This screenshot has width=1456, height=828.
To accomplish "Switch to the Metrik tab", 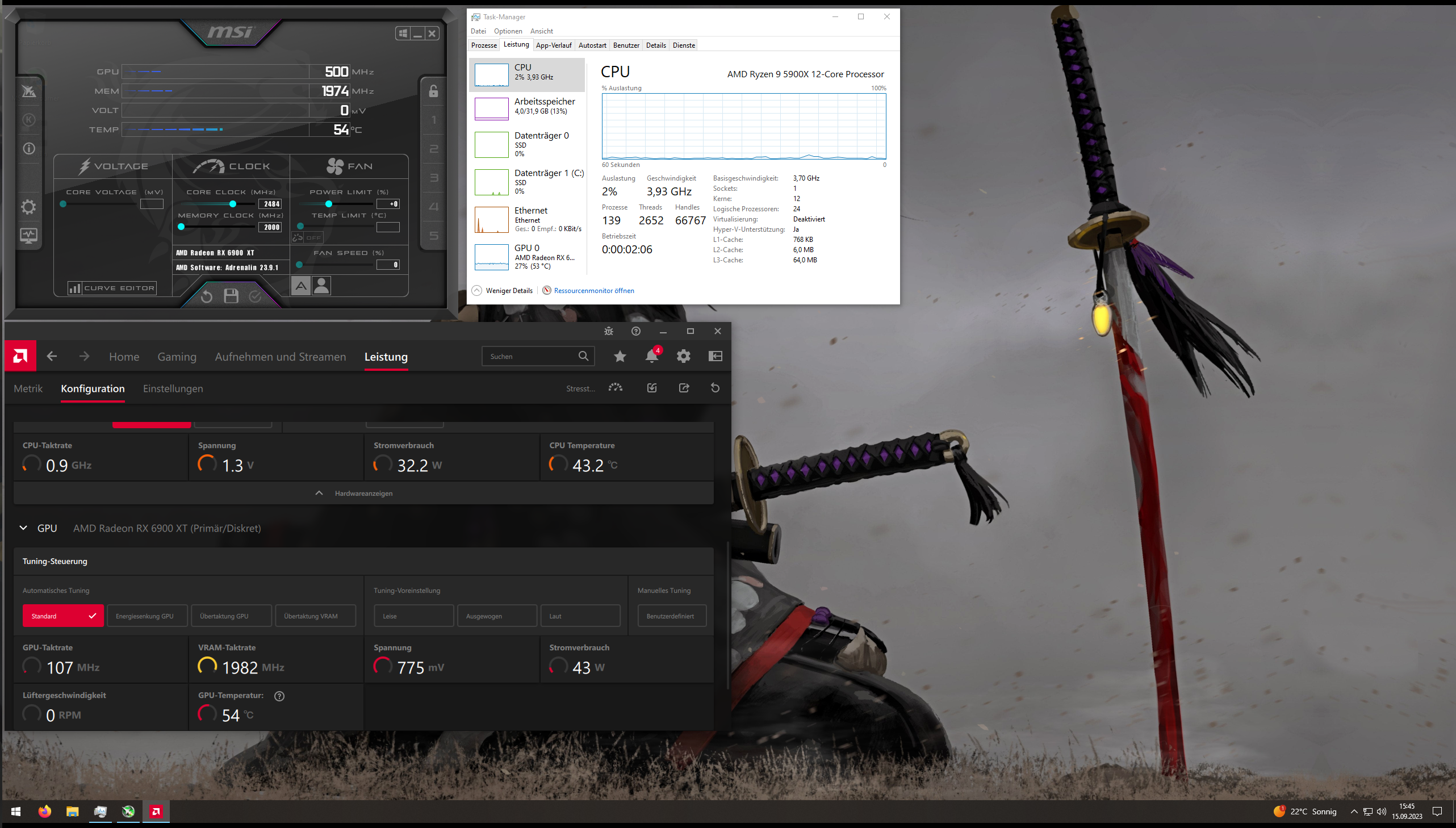I will (x=28, y=389).
